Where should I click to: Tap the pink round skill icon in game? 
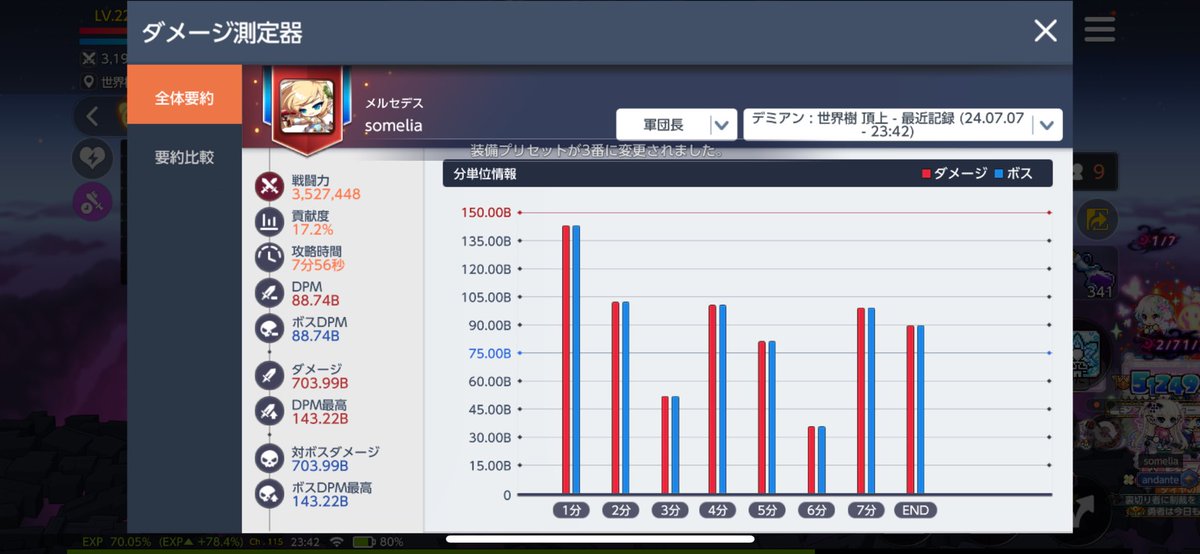91,203
